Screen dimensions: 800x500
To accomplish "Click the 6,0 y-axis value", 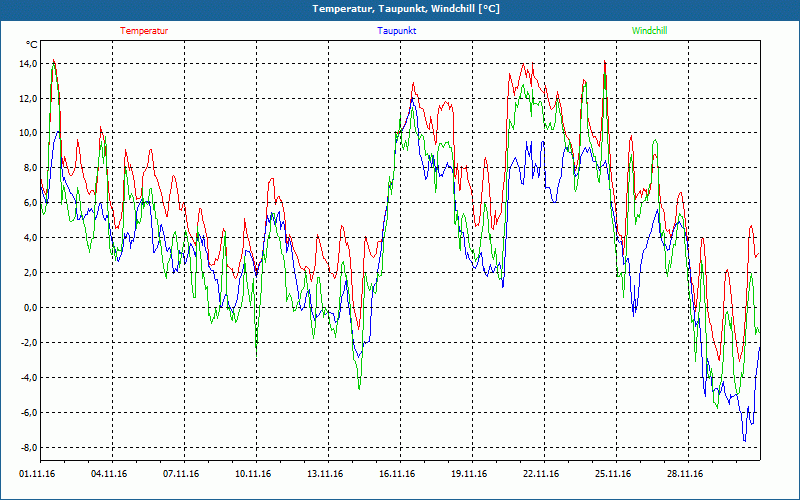I will (30, 203).
